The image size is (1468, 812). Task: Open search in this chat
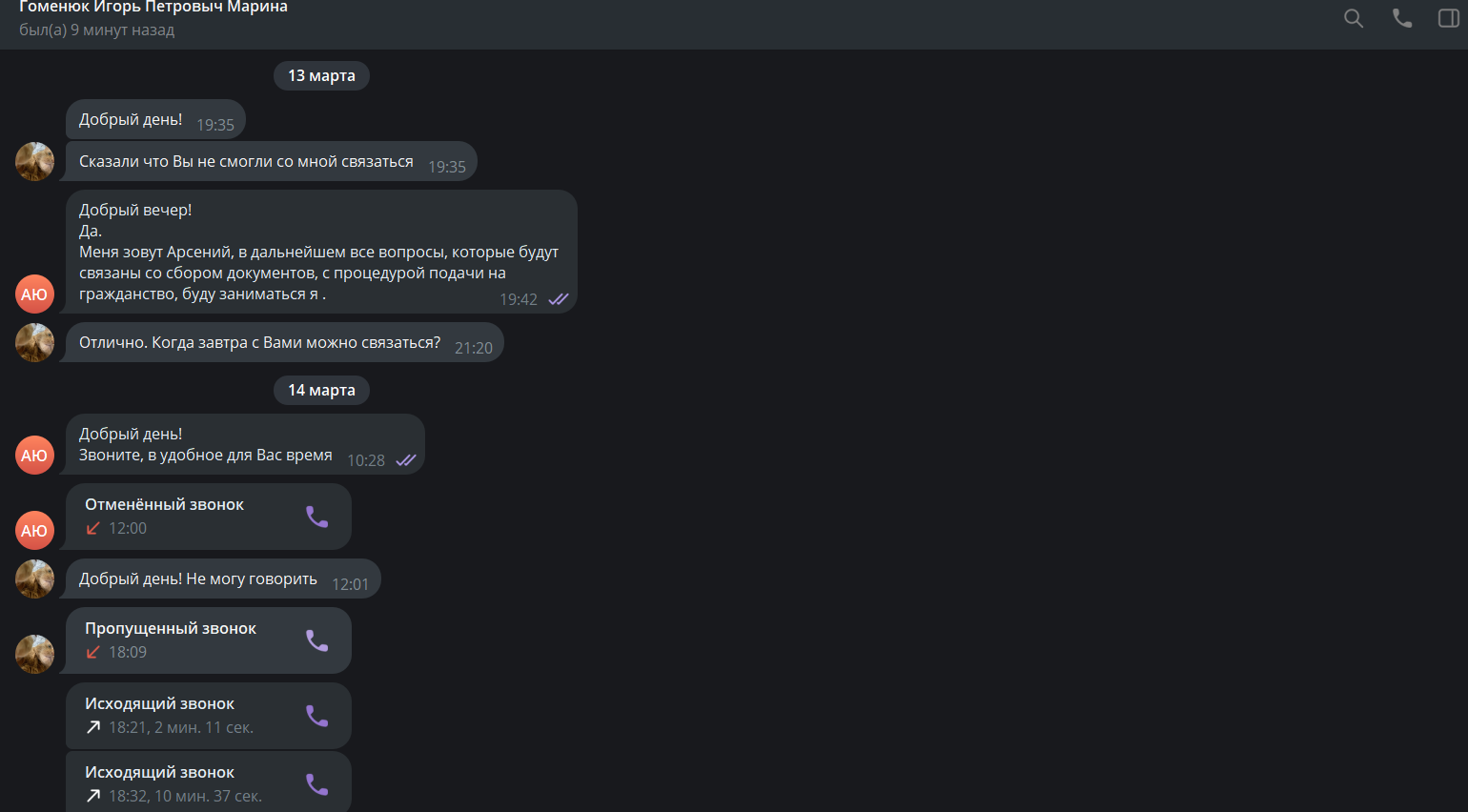click(x=1354, y=18)
